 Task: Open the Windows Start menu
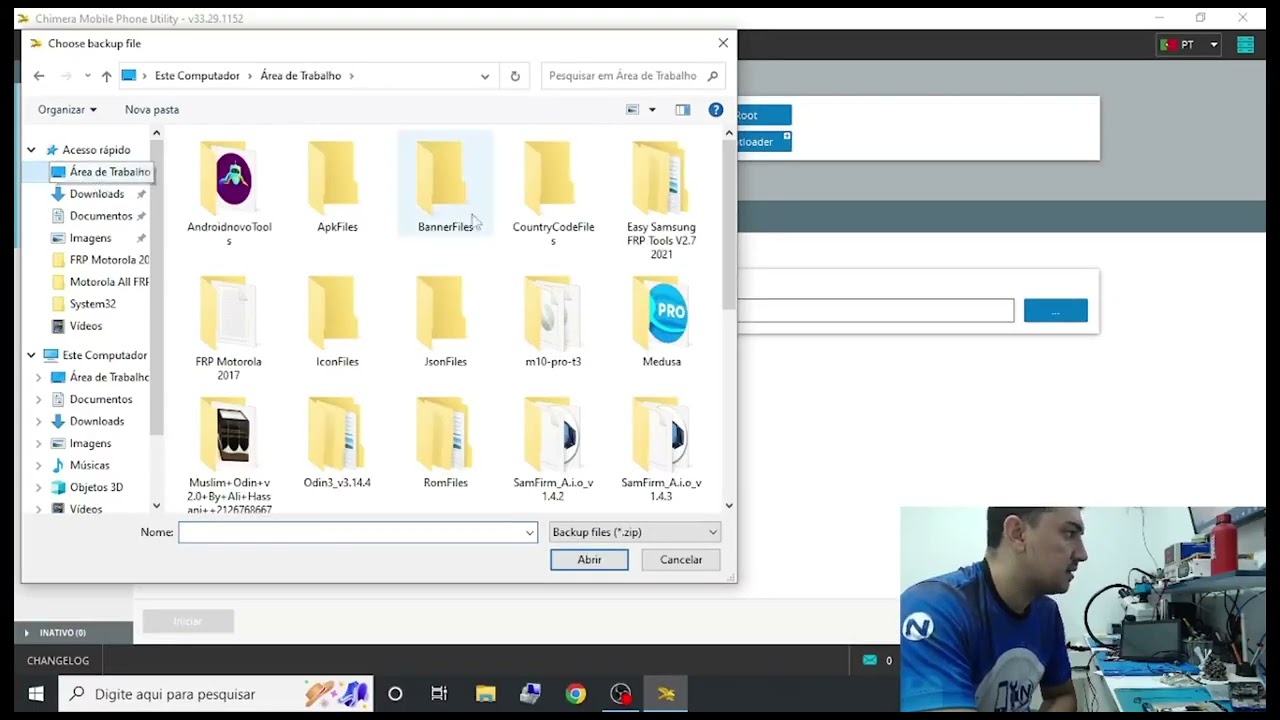[35, 694]
